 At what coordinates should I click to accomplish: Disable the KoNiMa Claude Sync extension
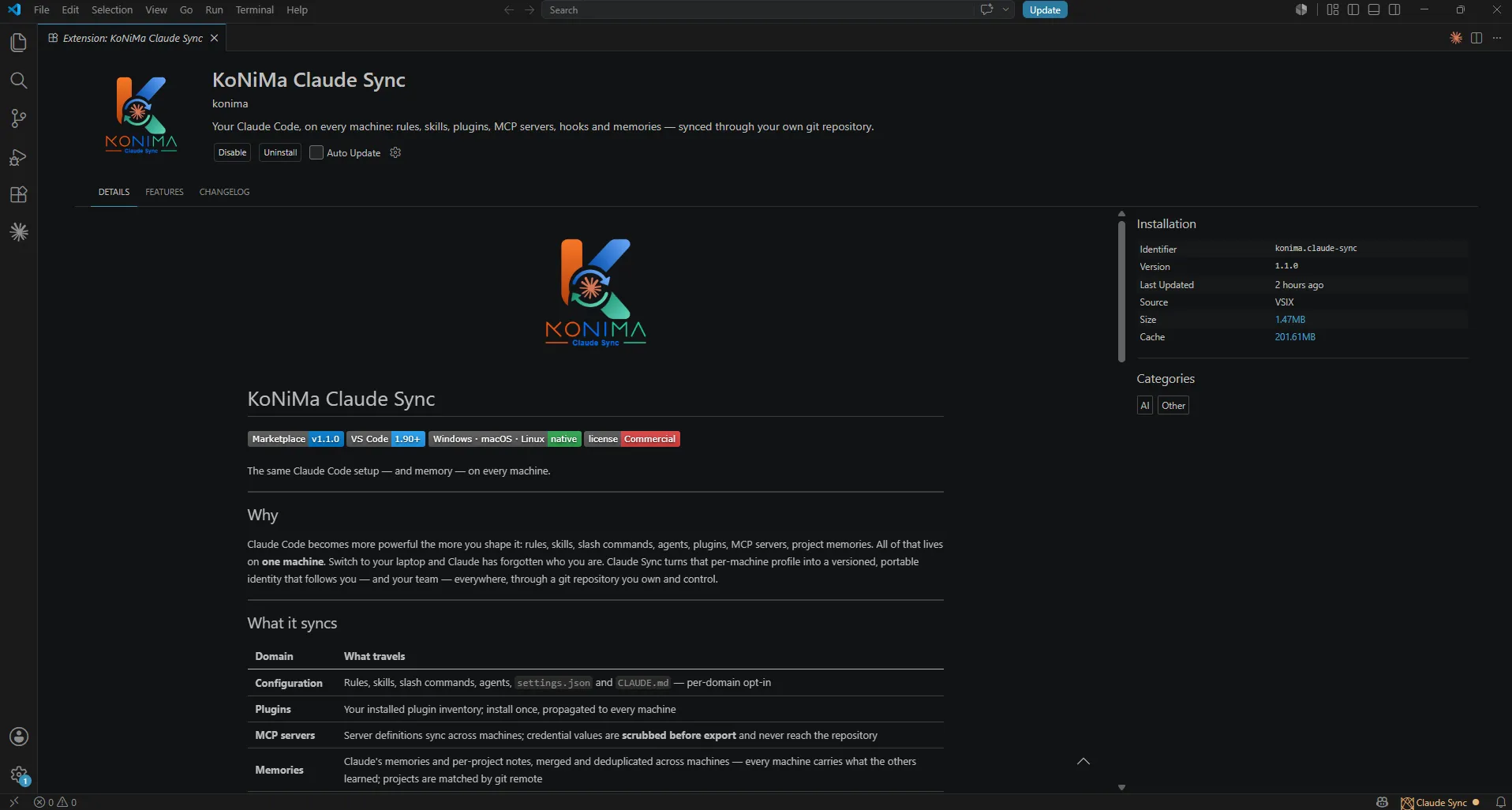click(x=232, y=152)
